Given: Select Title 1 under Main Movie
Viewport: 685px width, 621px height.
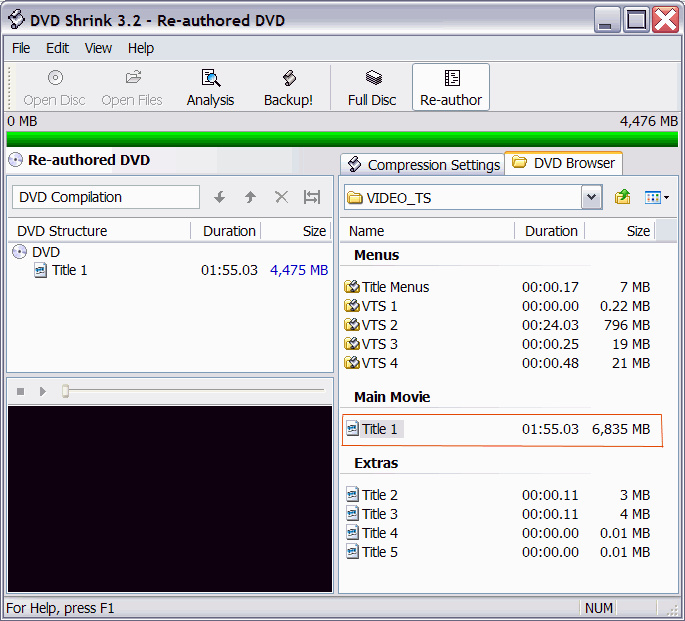Looking at the screenshot, I should pyautogui.click(x=374, y=429).
